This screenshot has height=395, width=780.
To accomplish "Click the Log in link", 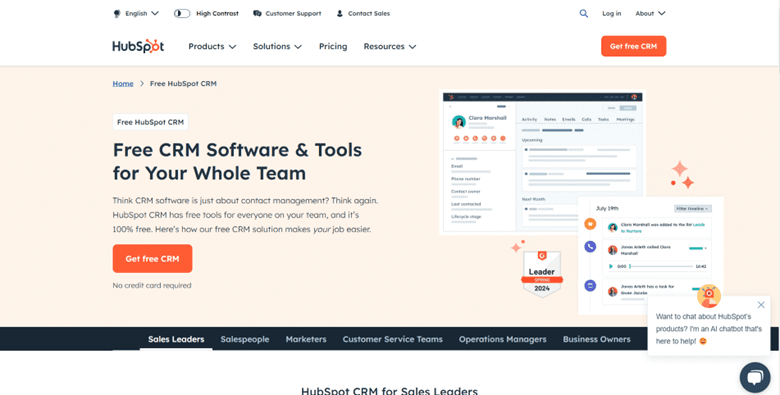I will tap(611, 13).
